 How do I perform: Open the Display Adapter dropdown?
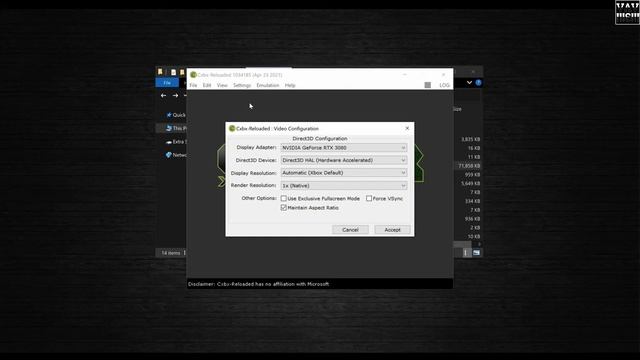coord(344,148)
